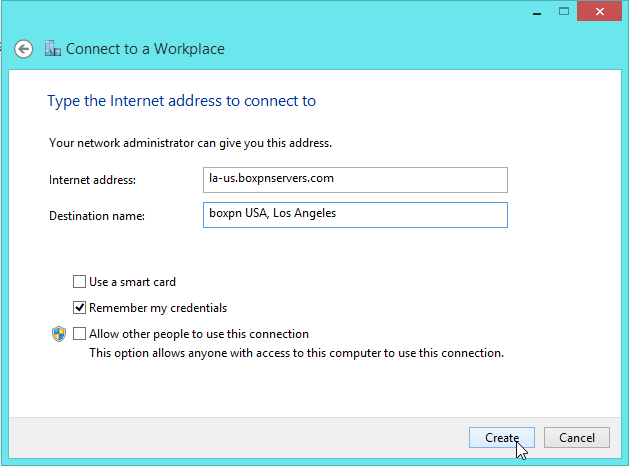The height and width of the screenshot is (466, 629).
Task: Select the Destination name: label
Action: point(97,216)
